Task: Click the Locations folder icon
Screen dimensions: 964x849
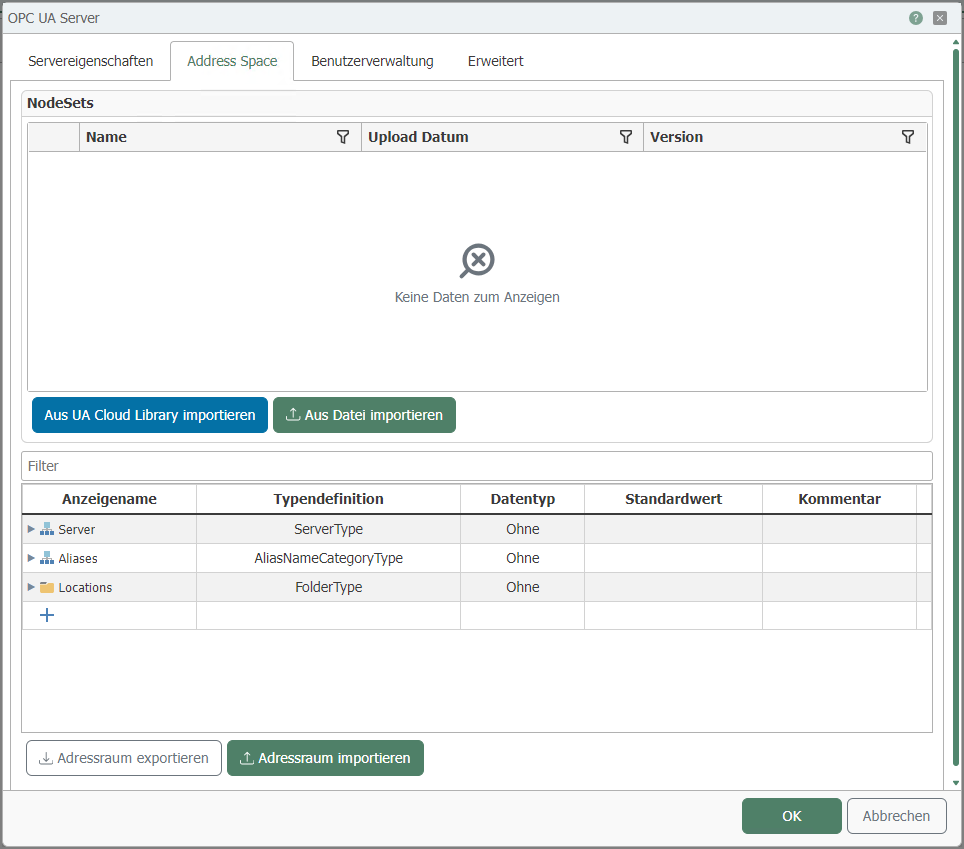Action: point(47,587)
